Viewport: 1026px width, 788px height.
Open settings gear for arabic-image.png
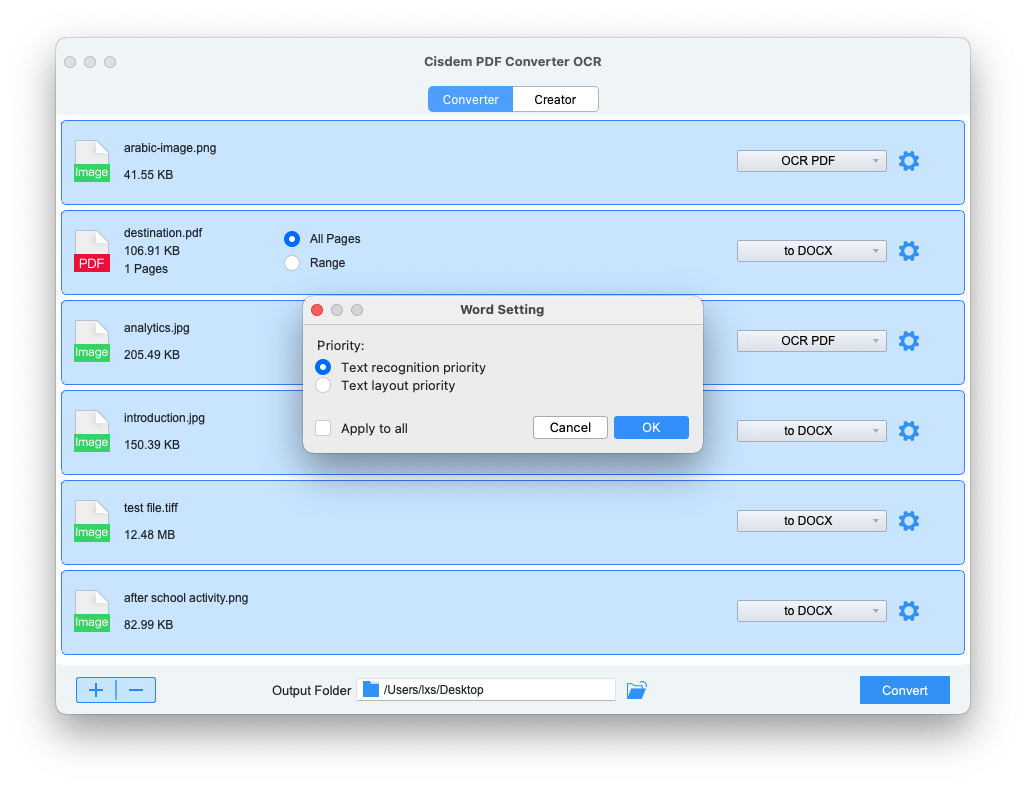click(x=908, y=161)
